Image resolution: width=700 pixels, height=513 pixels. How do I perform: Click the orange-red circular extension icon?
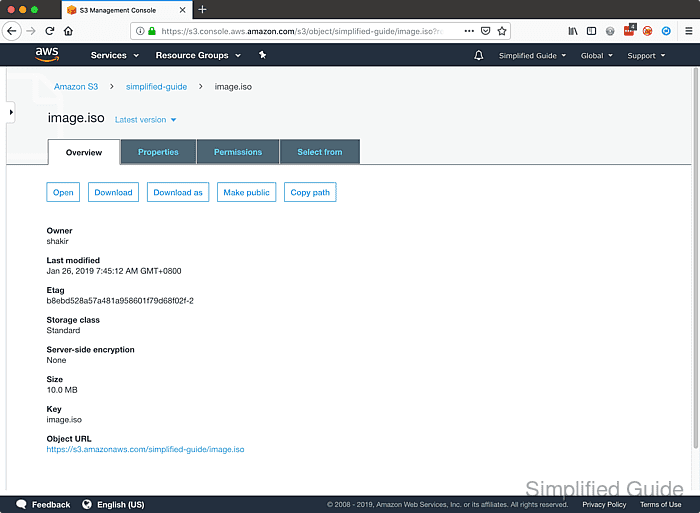pos(647,31)
